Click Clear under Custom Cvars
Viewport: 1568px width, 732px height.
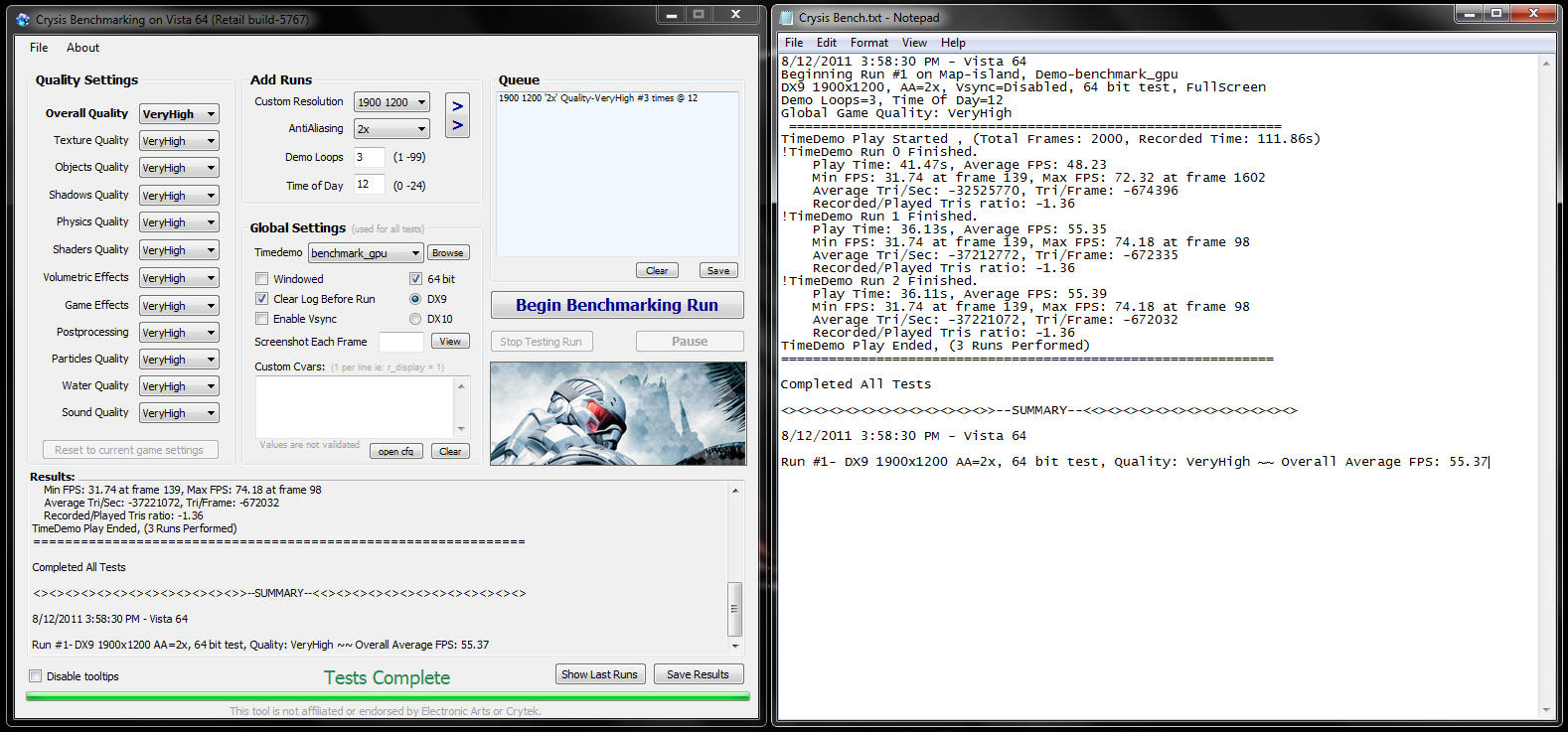(x=450, y=451)
